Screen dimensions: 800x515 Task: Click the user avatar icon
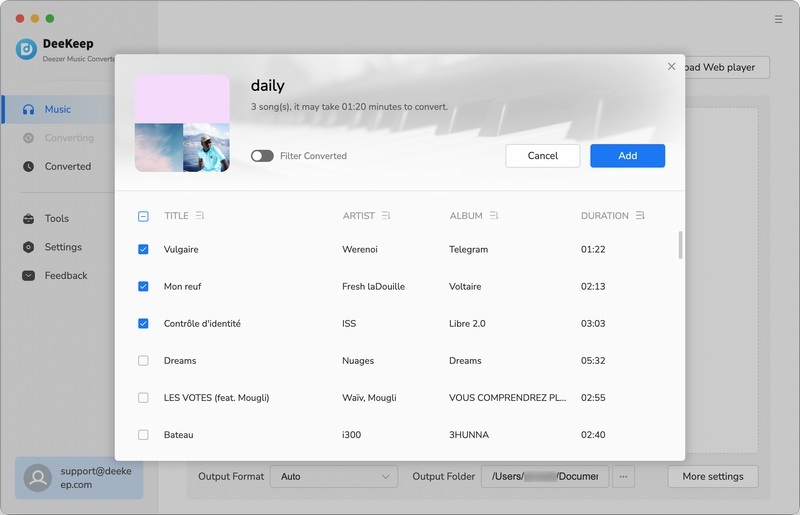pos(38,478)
